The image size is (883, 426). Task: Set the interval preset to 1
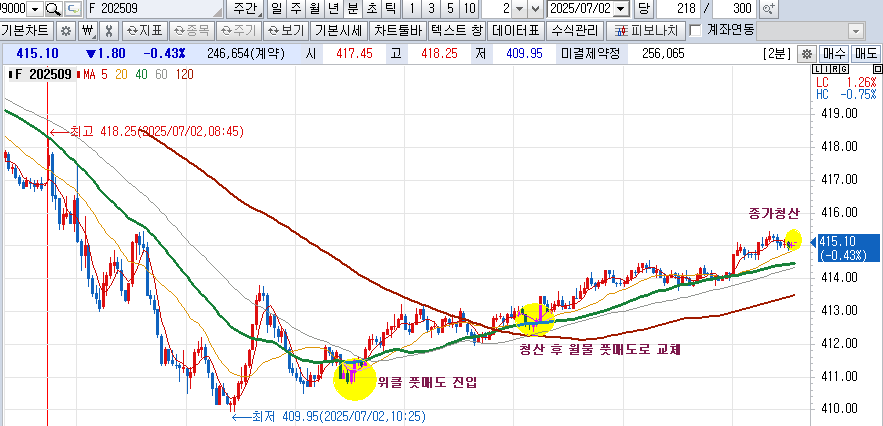pyautogui.click(x=412, y=8)
